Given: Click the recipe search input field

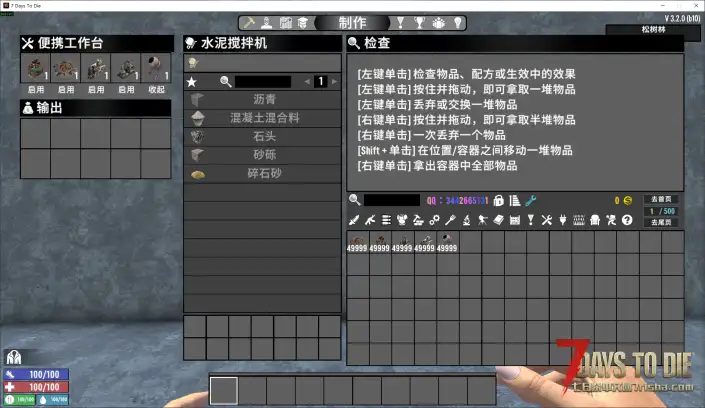Looking at the screenshot, I should pos(263,82).
